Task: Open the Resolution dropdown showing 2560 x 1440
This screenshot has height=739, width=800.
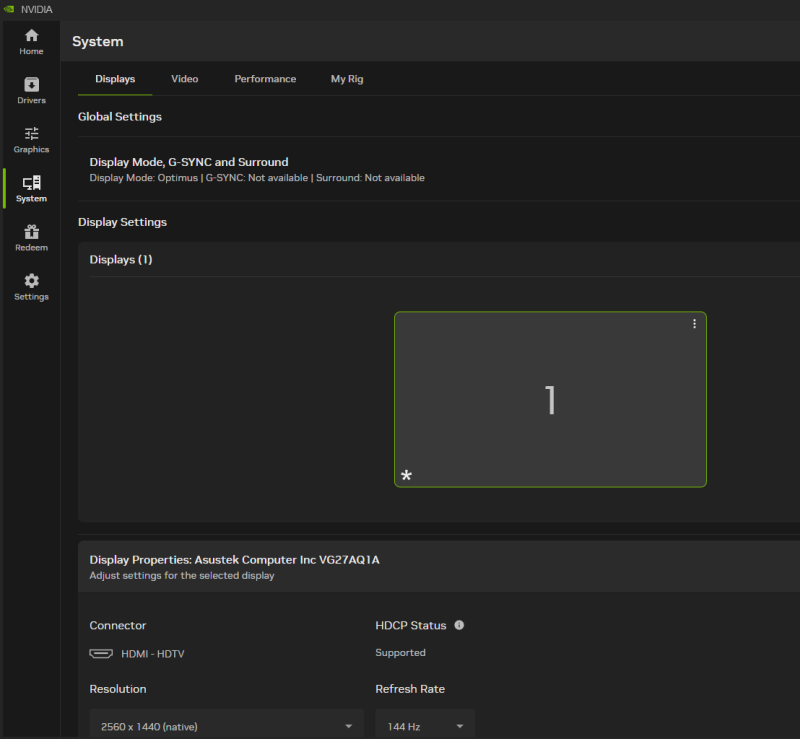Action: click(227, 724)
